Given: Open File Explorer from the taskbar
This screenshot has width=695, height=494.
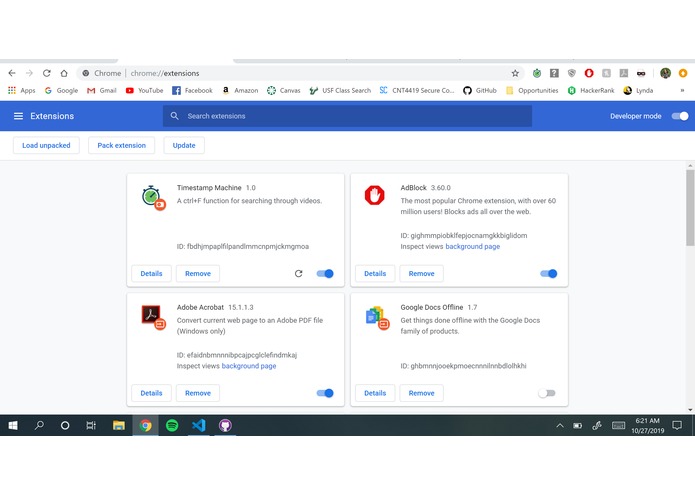Looking at the screenshot, I should [118, 425].
